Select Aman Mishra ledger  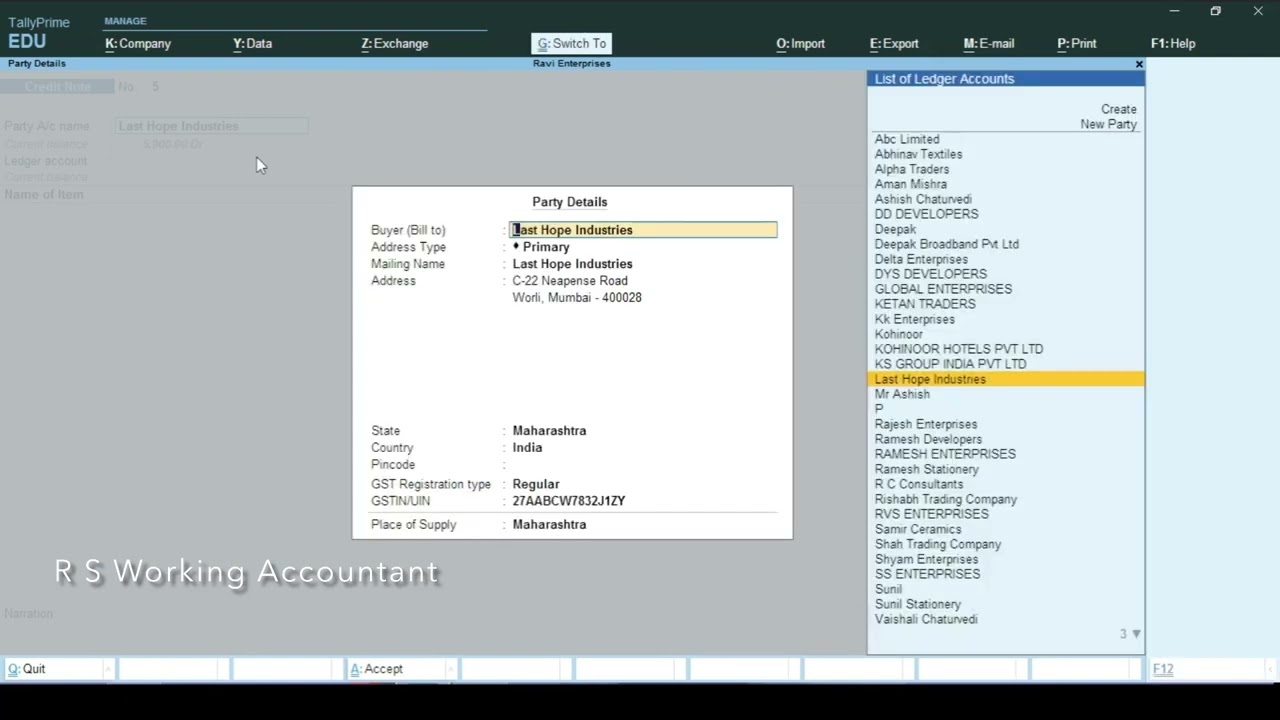910,184
